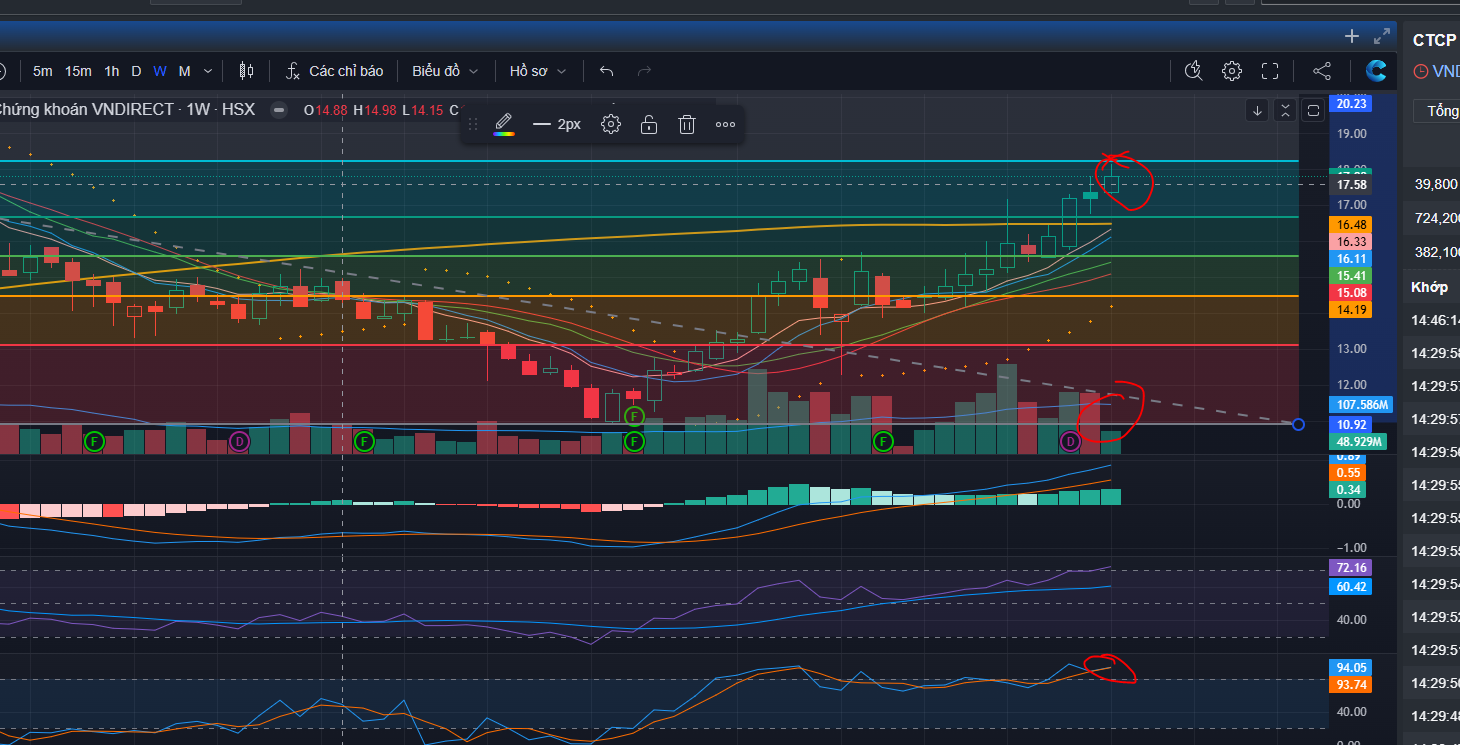Open the pencil line color picker
This screenshot has width=1460, height=745.
(504, 124)
